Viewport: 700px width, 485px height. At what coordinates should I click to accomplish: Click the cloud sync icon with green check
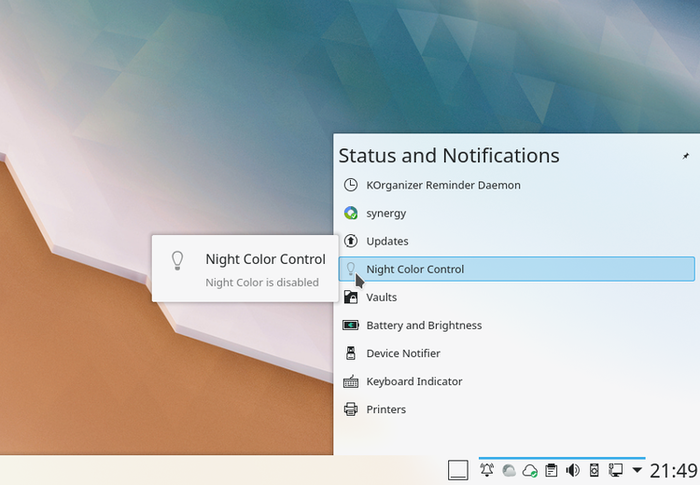click(530, 470)
